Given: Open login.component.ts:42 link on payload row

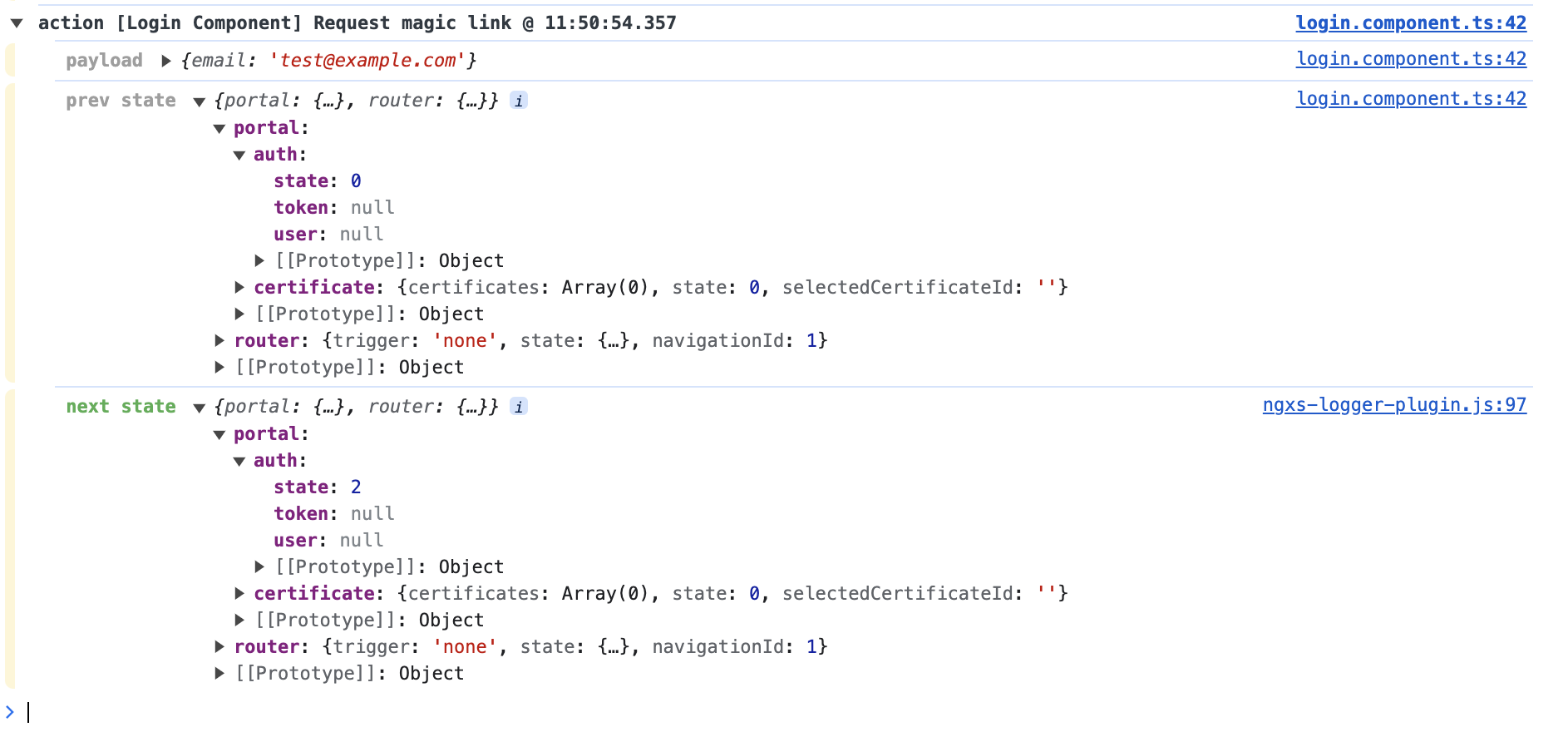Looking at the screenshot, I should click(x=1411, y=59).
